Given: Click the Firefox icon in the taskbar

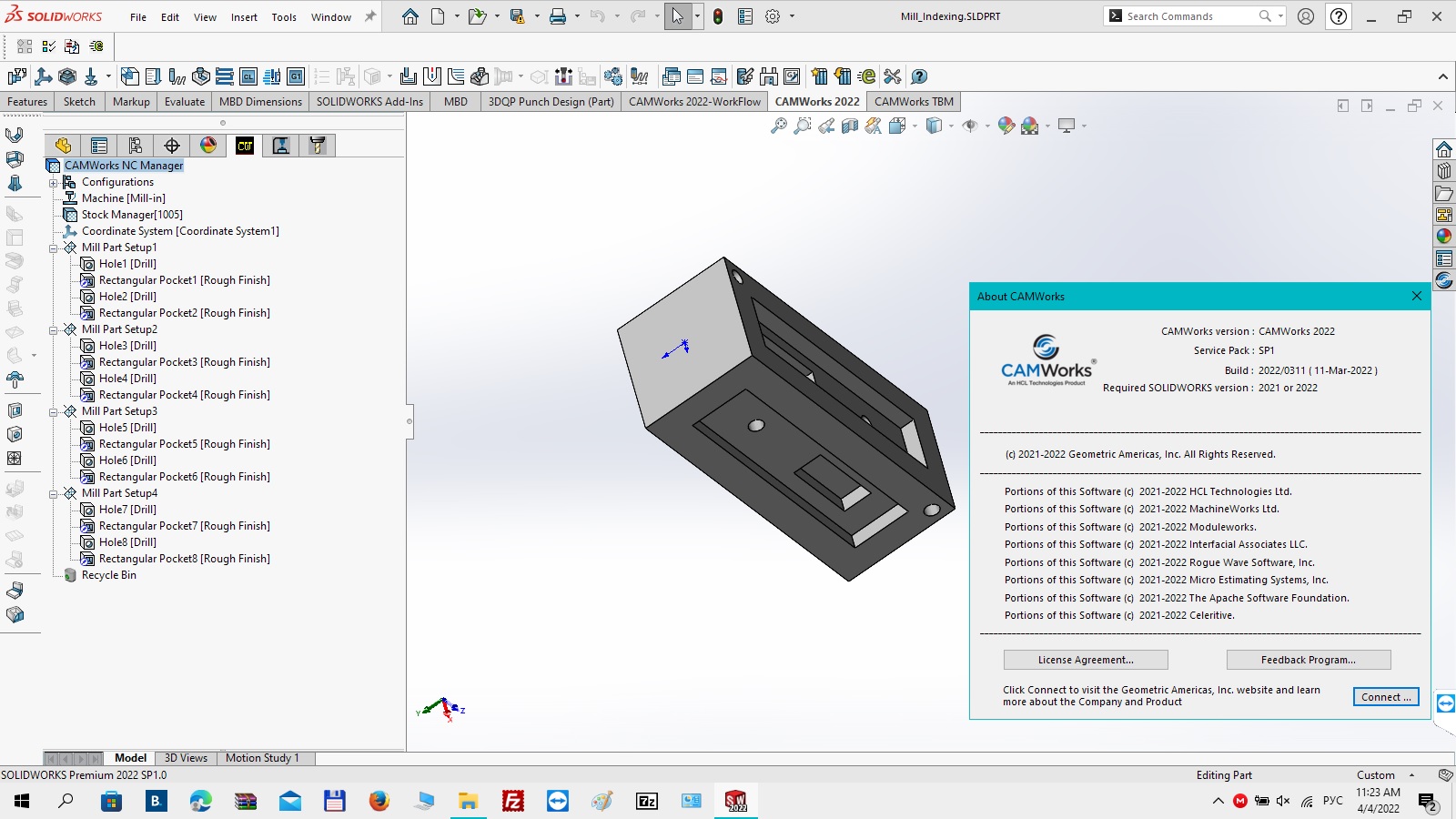Looking at the screenshot, I should pyautogui.click(x=379, y=801).
